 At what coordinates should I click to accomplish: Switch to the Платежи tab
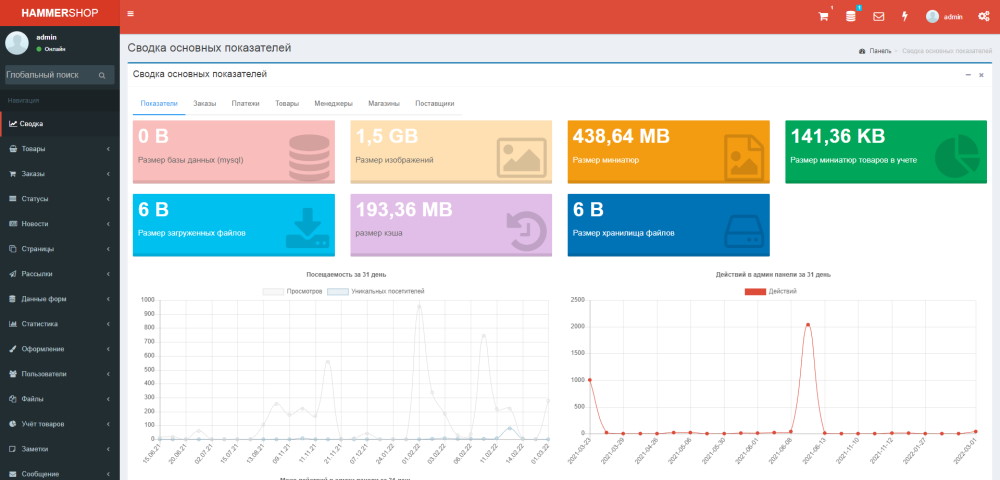click(246, 103)
